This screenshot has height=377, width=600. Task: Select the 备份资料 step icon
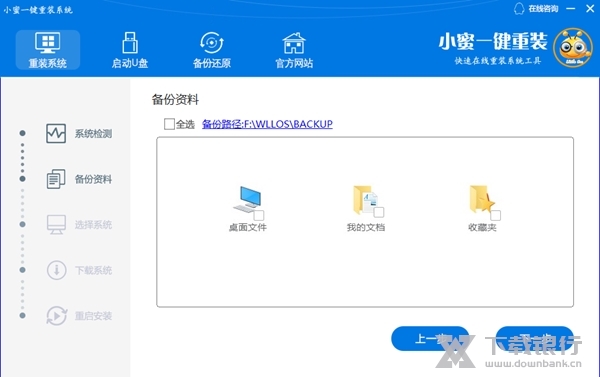[x=56, y=179]
